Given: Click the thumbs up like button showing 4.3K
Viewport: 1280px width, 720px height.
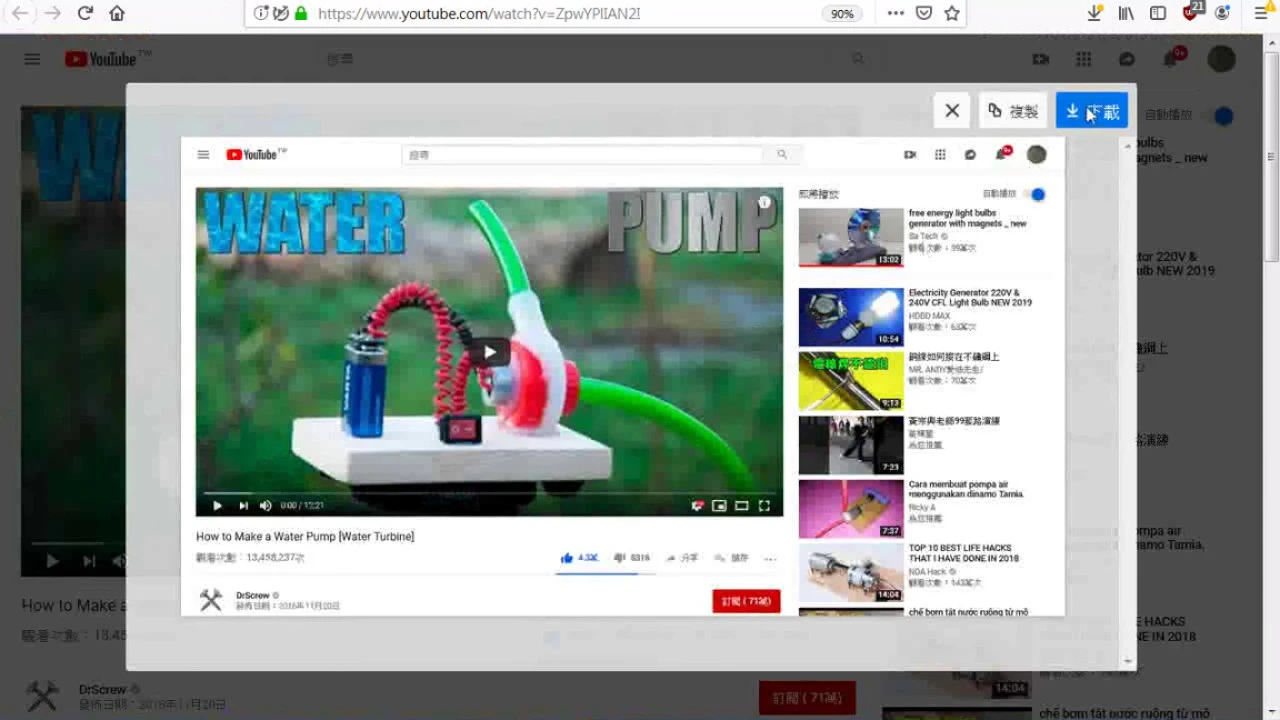Looking at the screenshot, I should click(579, 558).
